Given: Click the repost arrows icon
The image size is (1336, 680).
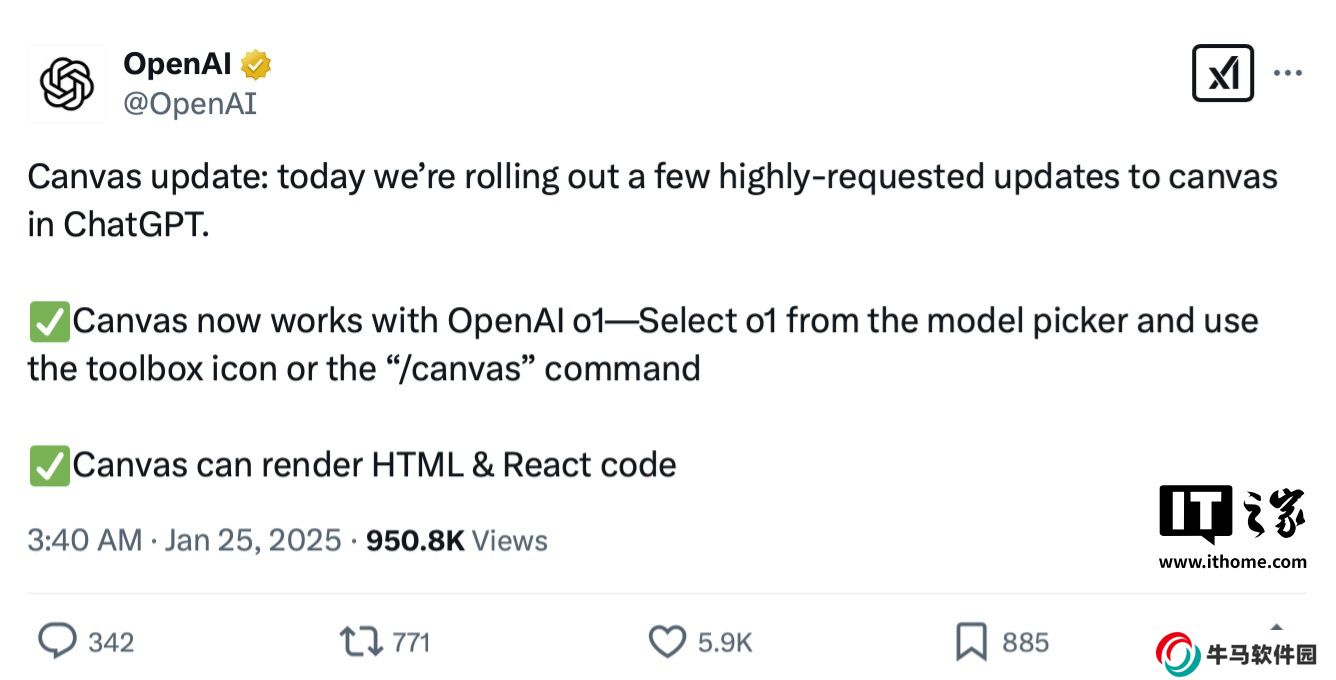Looking at the screenshot, I should coord(361,641).
